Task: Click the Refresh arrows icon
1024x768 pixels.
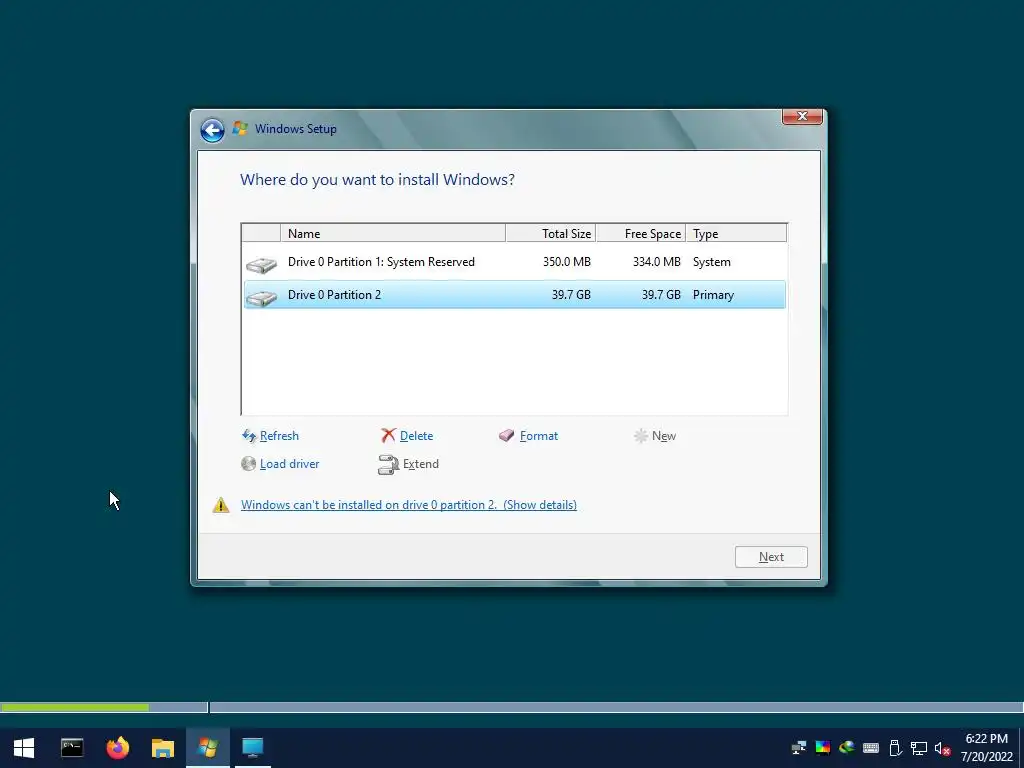Action: [x=249, y=436]
